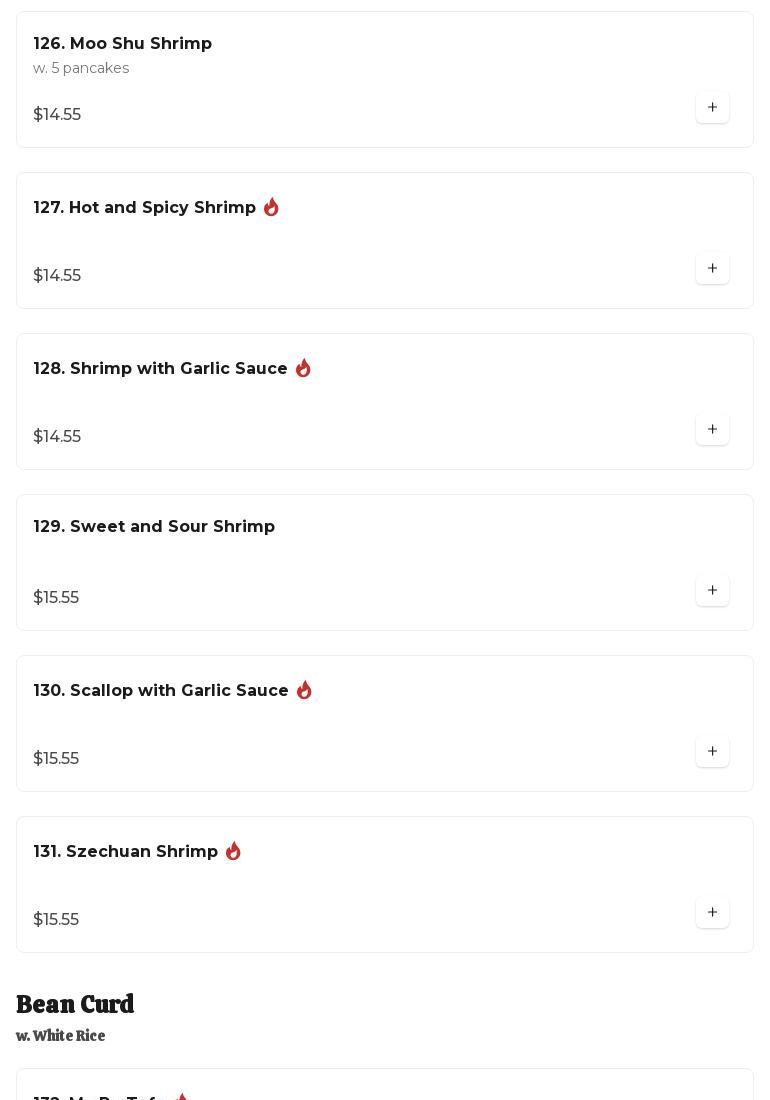Image resolution: width=770 pixels, height=1100 pixels.
Task: Add Szechuan Shrimp to cart
Action: coord(712,912)
